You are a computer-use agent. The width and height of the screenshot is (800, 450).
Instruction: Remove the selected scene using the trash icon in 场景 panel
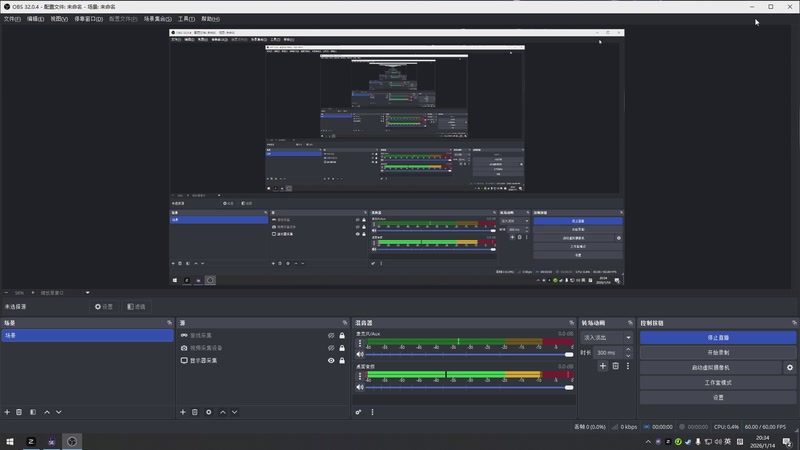(19, 412)
